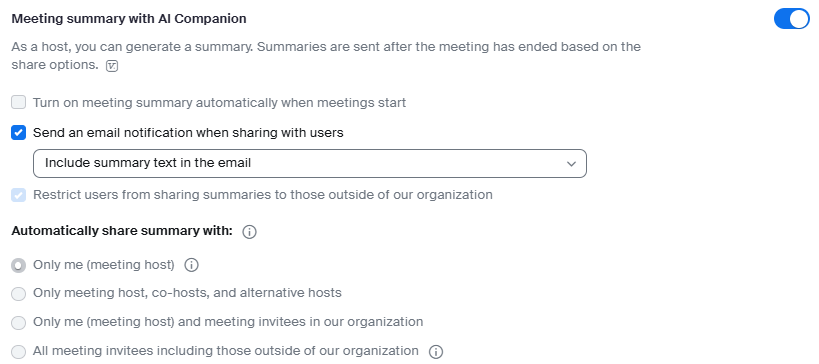Click label text "Send an email notification when sharing"
Viewport: 819px width, 364px height.
pos(188,133)
